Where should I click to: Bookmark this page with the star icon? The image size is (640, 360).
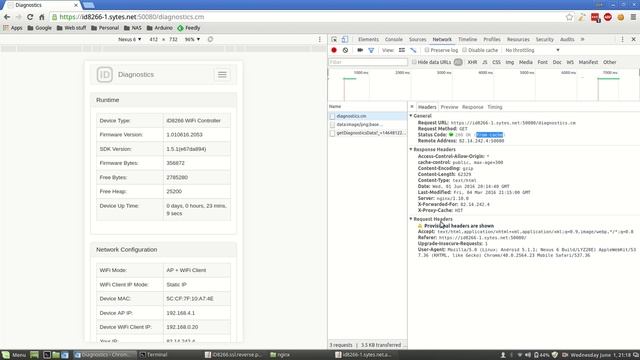[x=569, y=17]
